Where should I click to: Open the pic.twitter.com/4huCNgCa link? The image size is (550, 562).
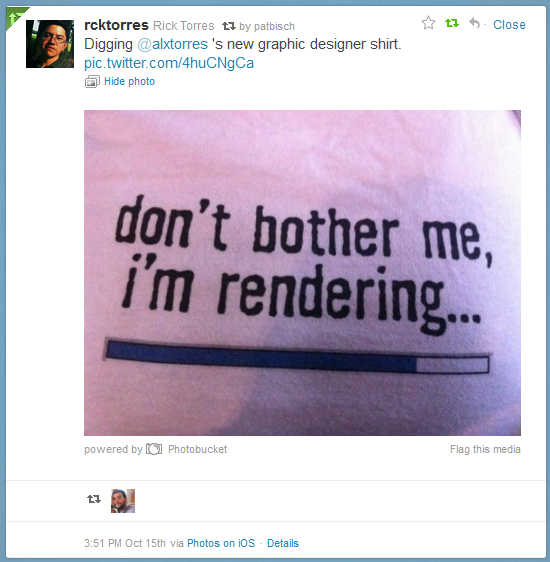(x=169, y=63)
